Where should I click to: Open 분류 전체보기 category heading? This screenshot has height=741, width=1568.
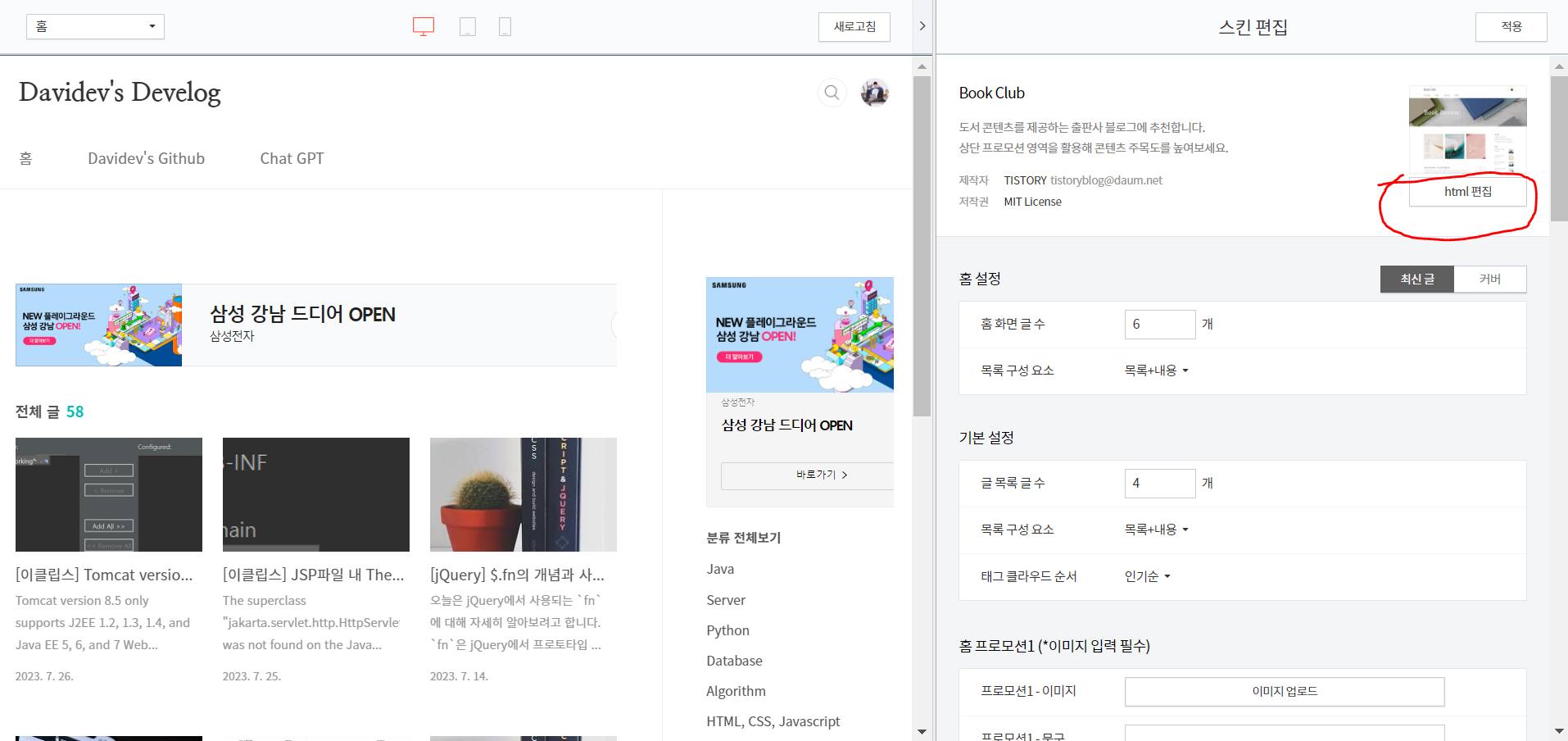coord(744,538)
